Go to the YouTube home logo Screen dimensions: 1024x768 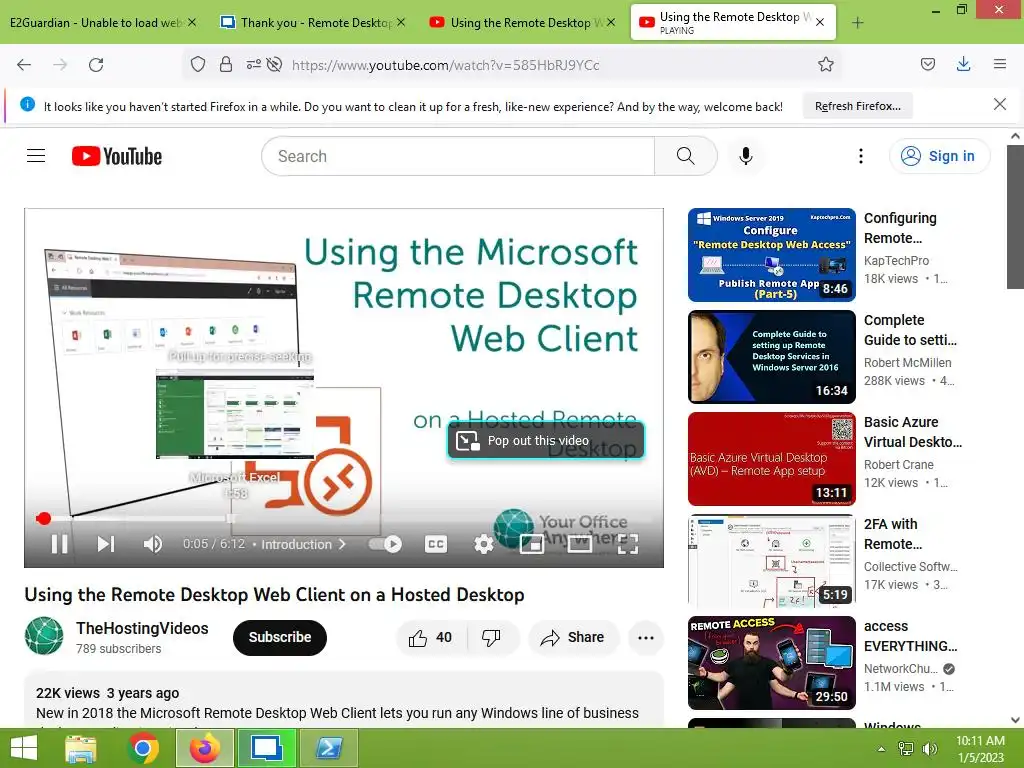pyautogui.click(x=117, y=156)
